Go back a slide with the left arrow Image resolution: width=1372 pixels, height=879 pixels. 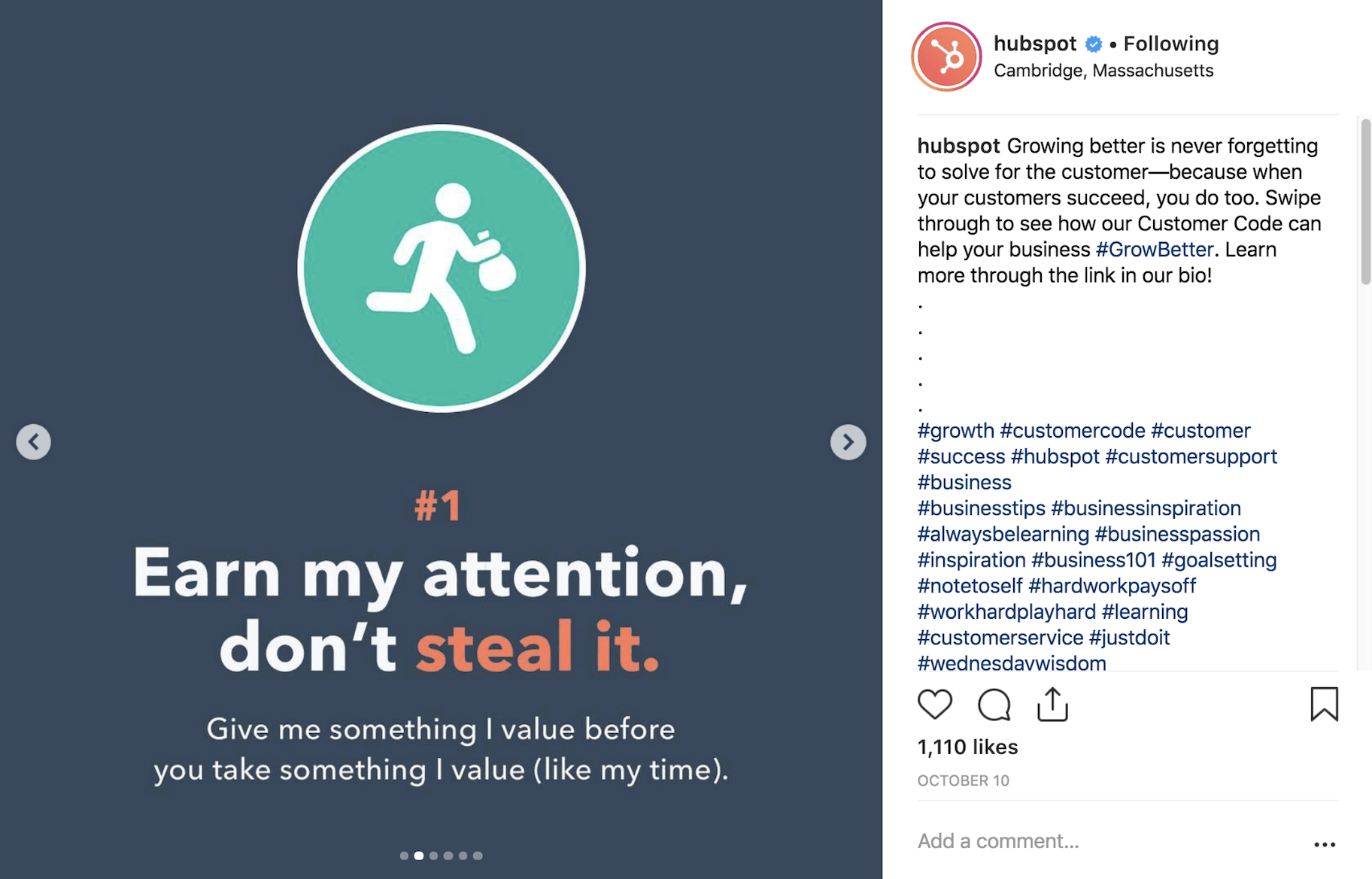point(34,442)
